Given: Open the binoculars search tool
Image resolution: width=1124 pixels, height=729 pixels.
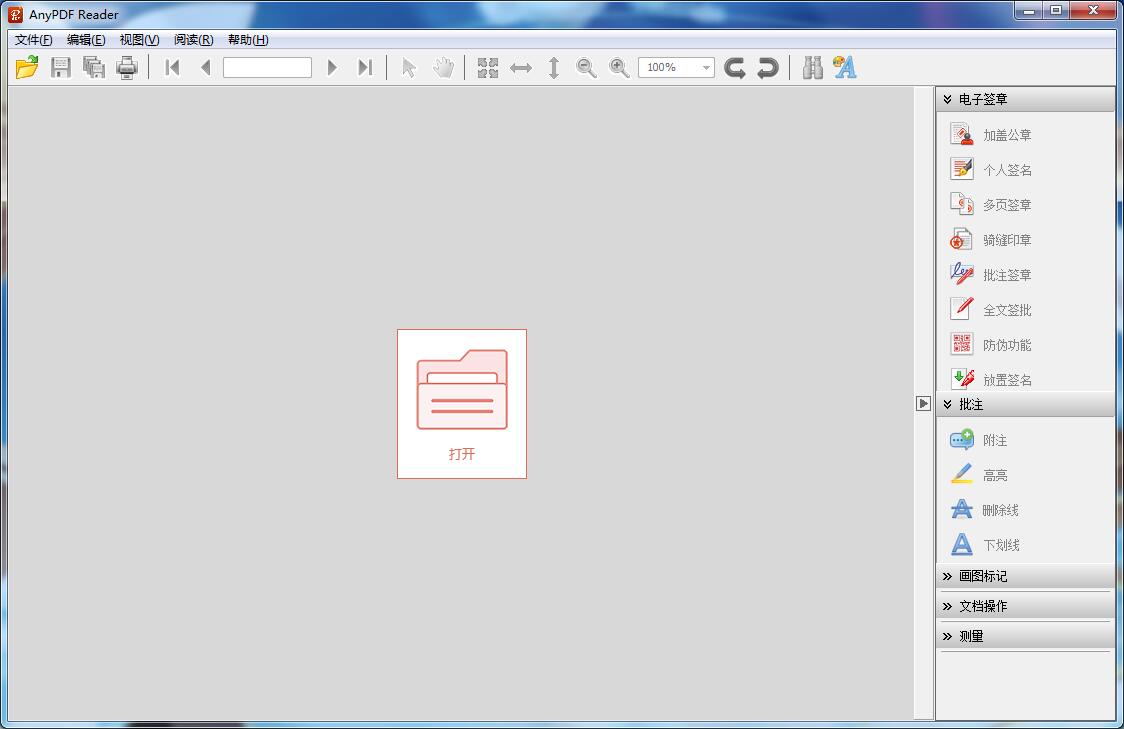Looking at the screenshot, I should pos(814,67).
